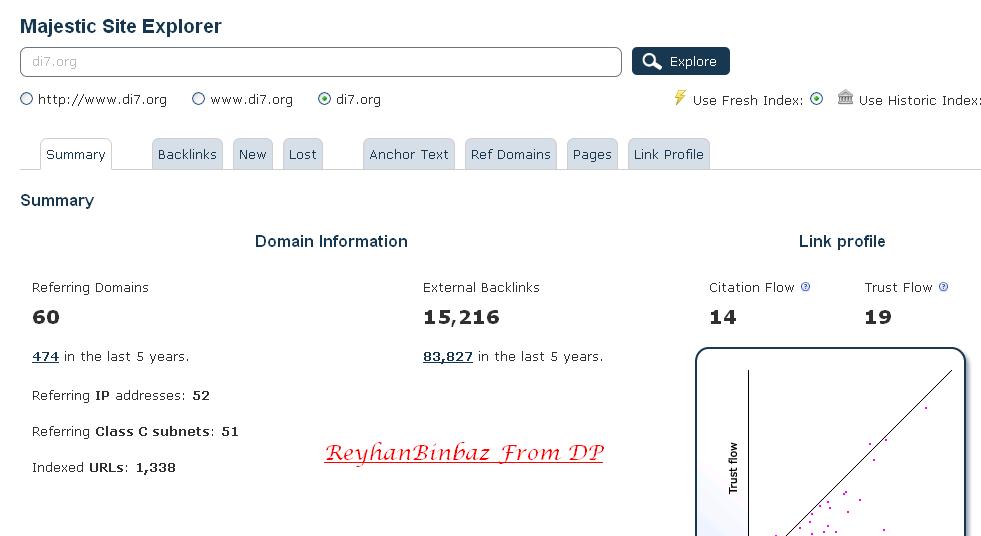The width and height of the screenshot is (981, 536).
Task: Click the Explore button
Action: click(681, 61)
